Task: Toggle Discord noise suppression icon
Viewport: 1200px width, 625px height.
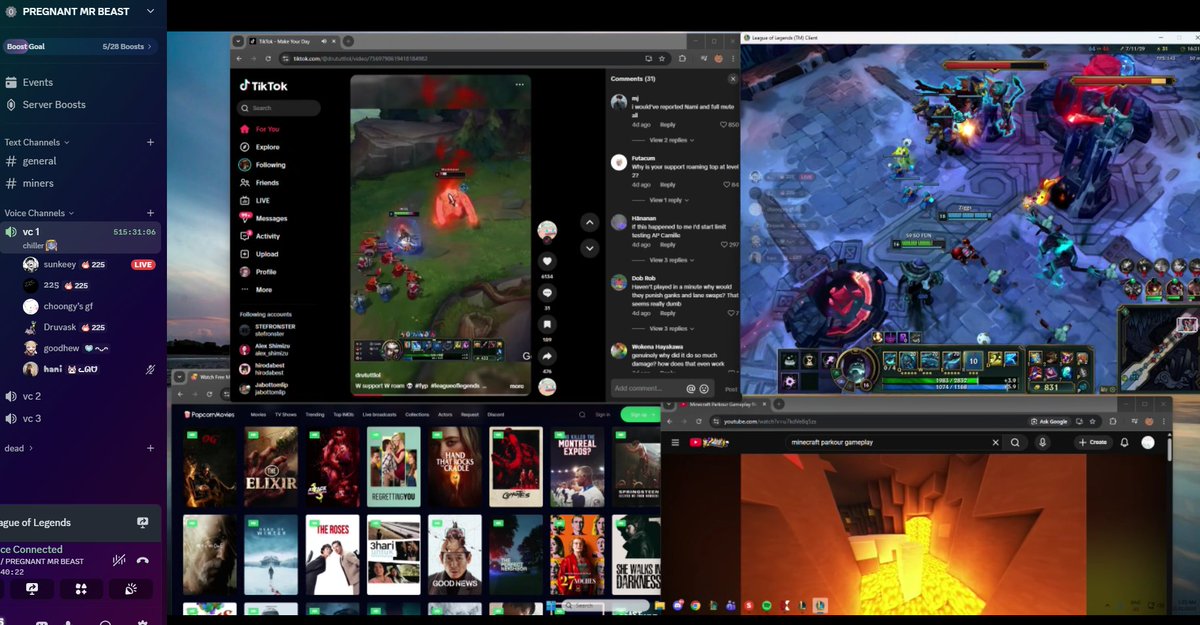Action: coord(119,560)
